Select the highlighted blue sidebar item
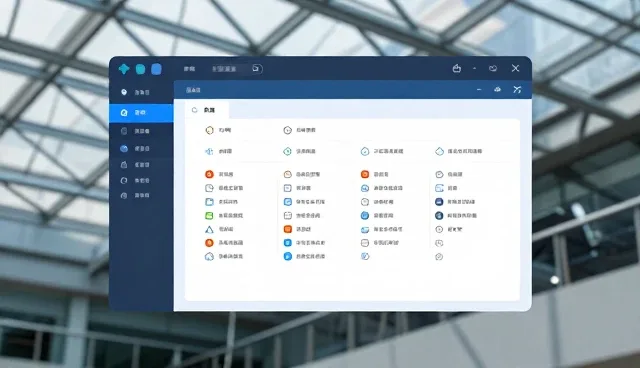Screen dimensions: 640x368 141,113
